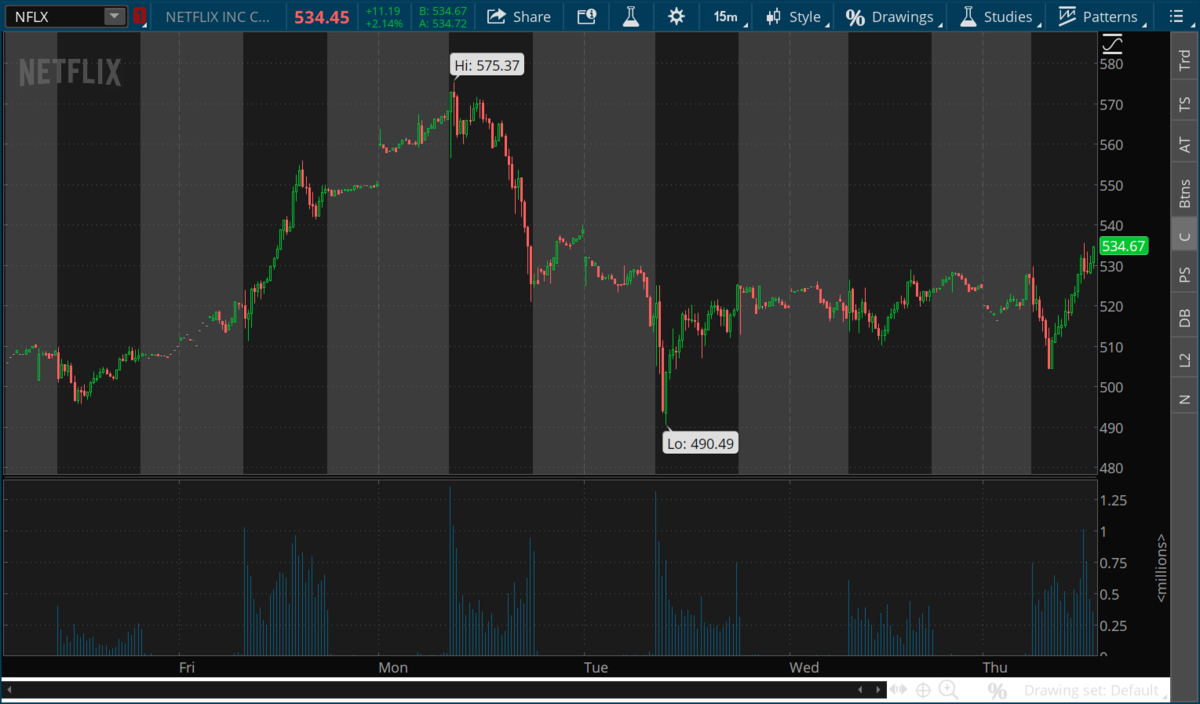Open the Trd sidebar tab
This screenshot has width=1200, height=704.
pyautogui.click(x=1185, y=58)
